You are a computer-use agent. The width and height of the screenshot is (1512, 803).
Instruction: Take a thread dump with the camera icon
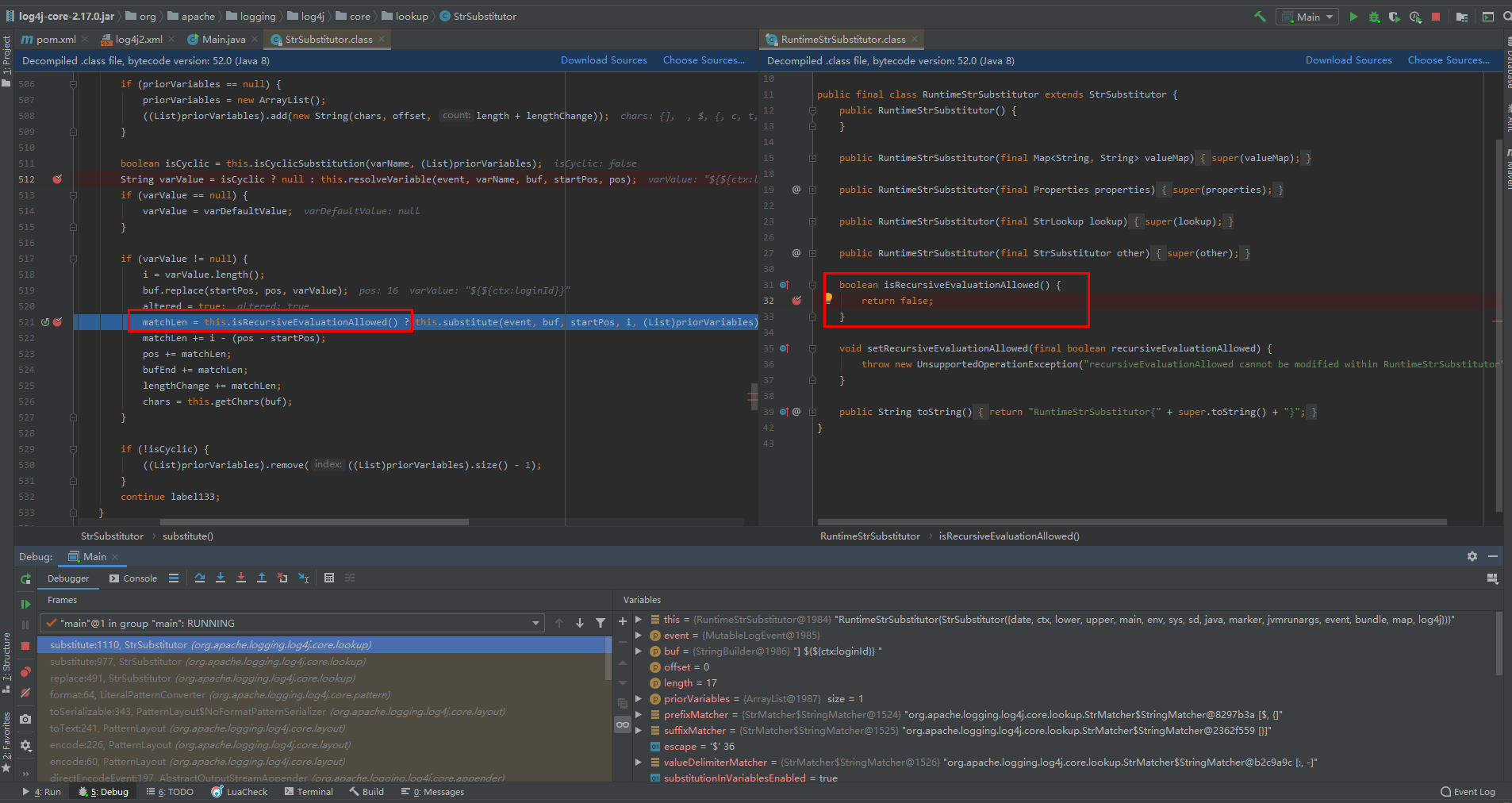click(25, 719)
